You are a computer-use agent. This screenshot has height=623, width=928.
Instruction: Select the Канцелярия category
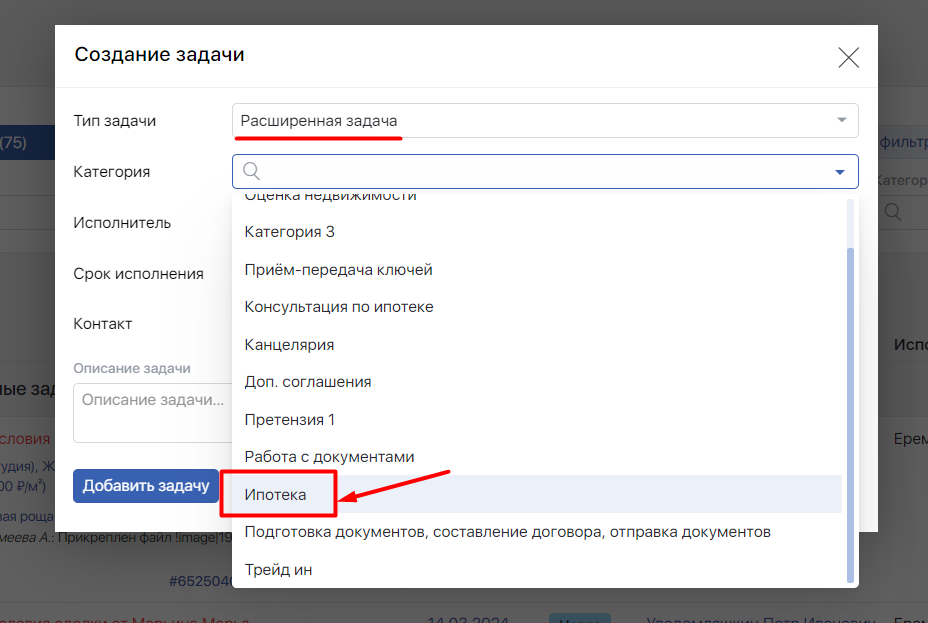[x=289, y=345]
